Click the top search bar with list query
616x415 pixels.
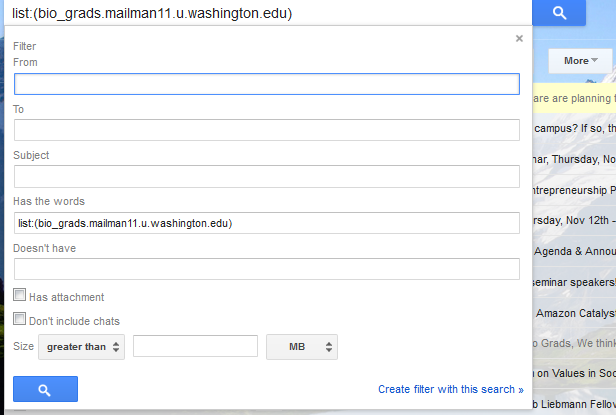265,13
